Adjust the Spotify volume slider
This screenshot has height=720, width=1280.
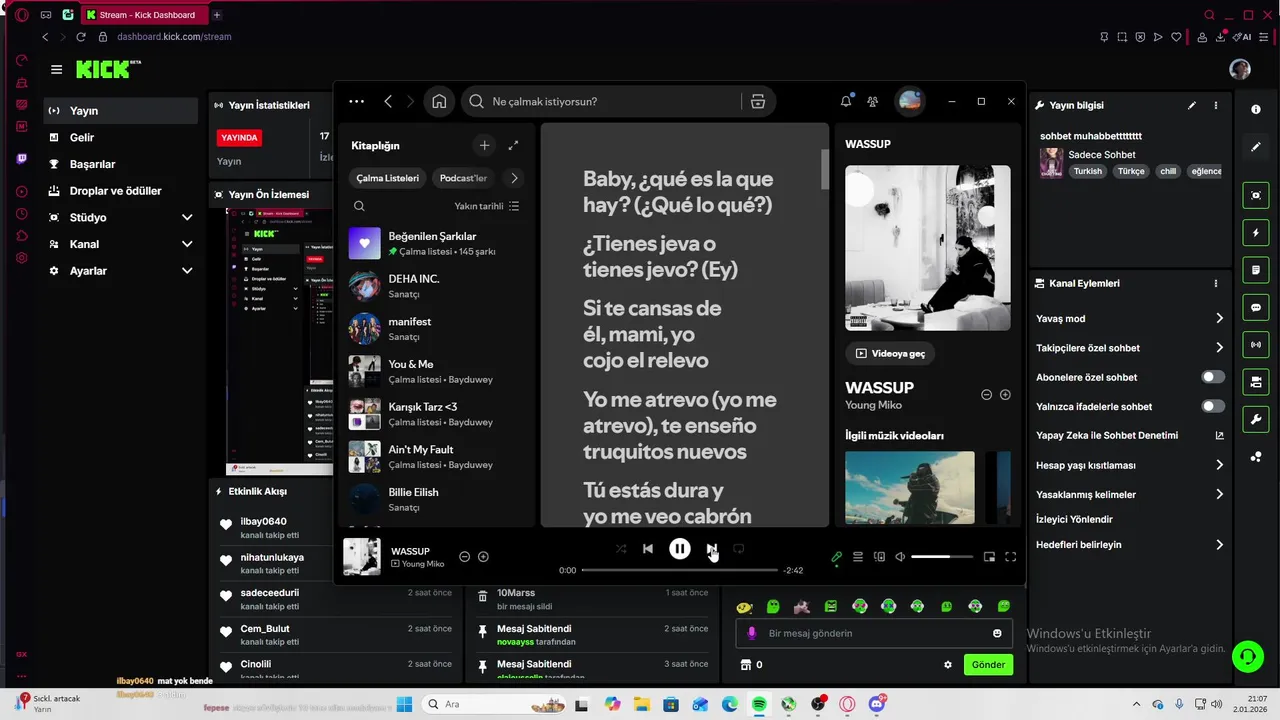click(x=942, y=557)
